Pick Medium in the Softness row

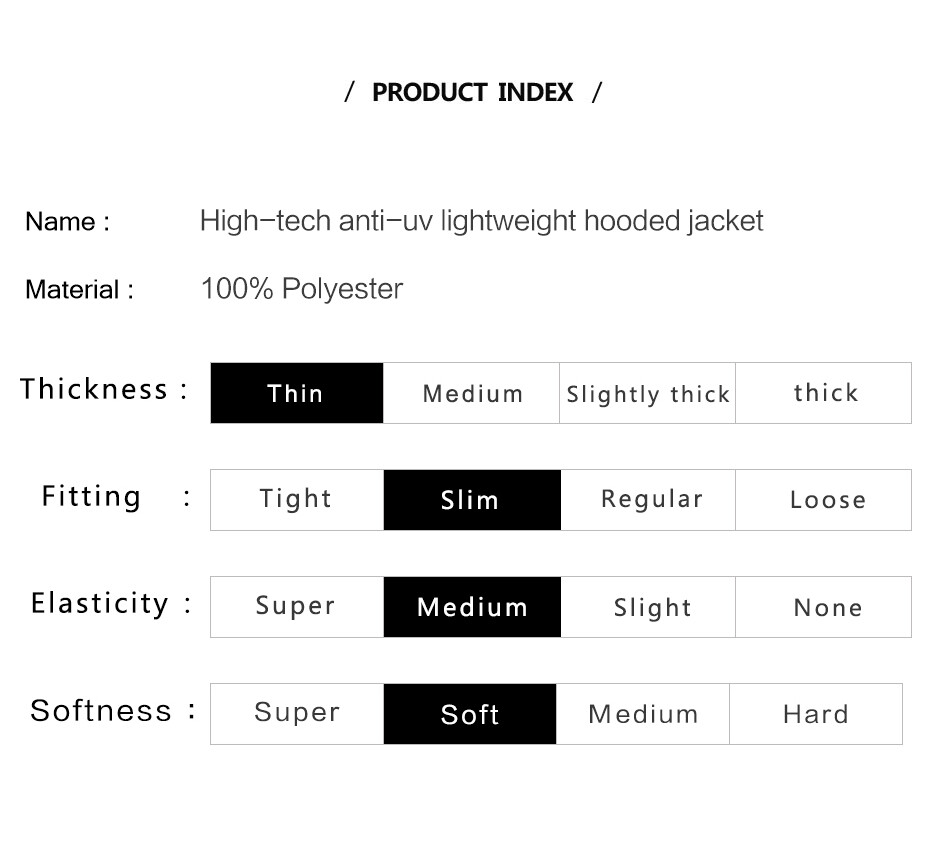[x=643, y=714]
